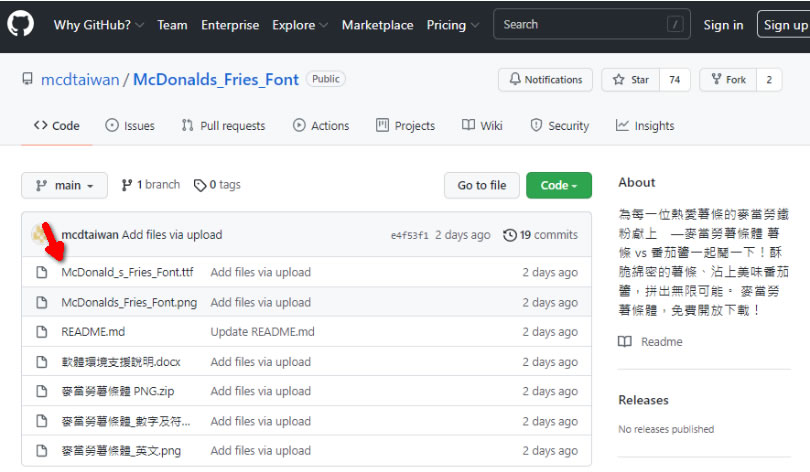Open the Readme link in About

650,342
